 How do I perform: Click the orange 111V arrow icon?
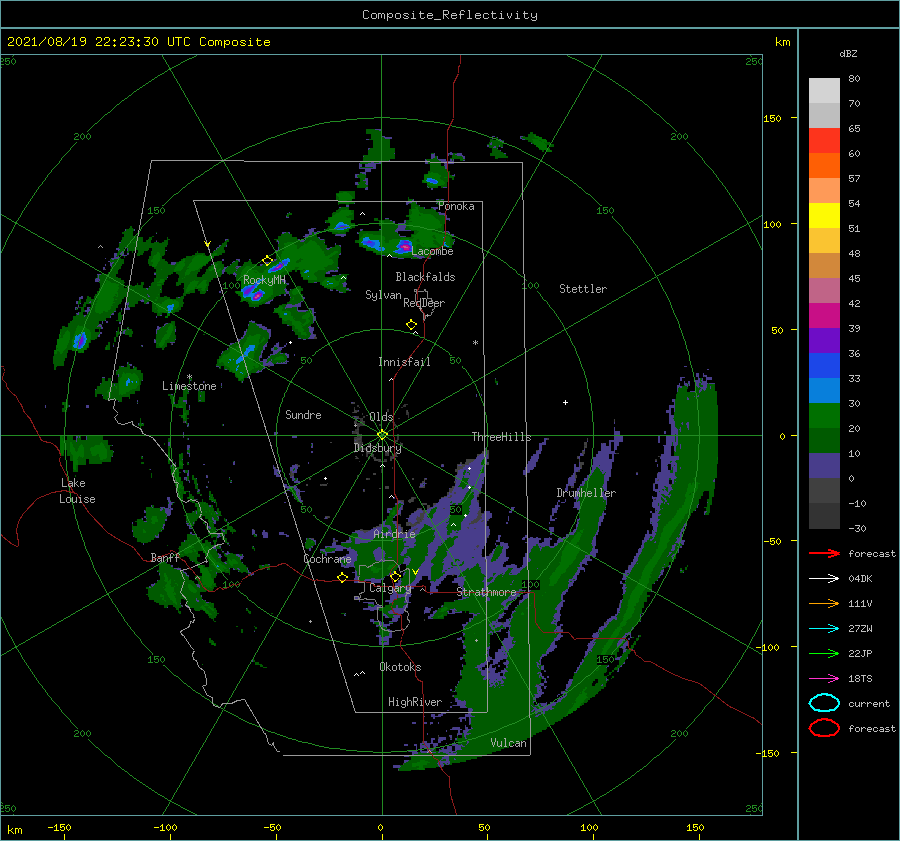824,603
